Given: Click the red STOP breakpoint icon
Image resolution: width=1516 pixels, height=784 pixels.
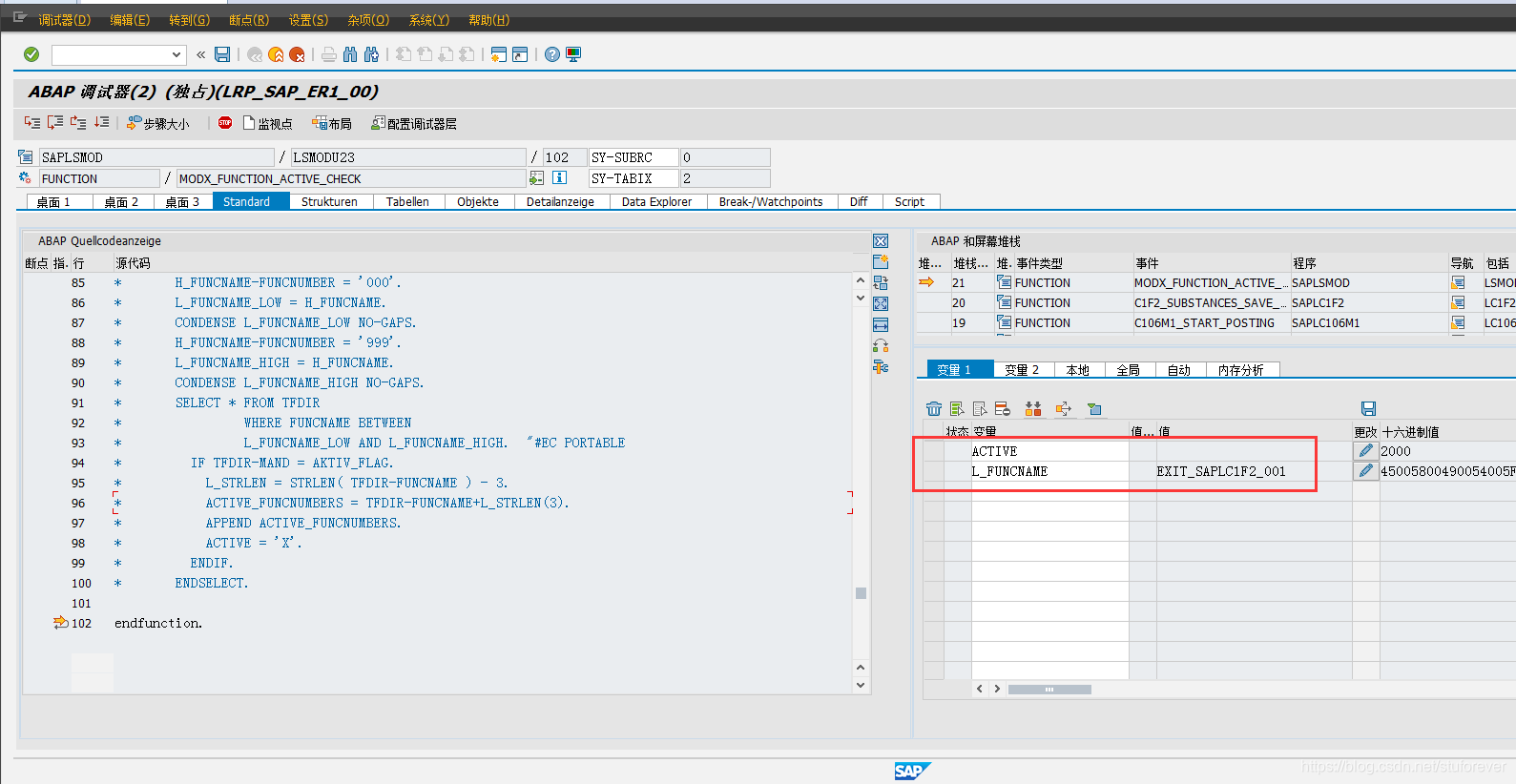Looking at the screenshot, I should (x=225, y=123).
